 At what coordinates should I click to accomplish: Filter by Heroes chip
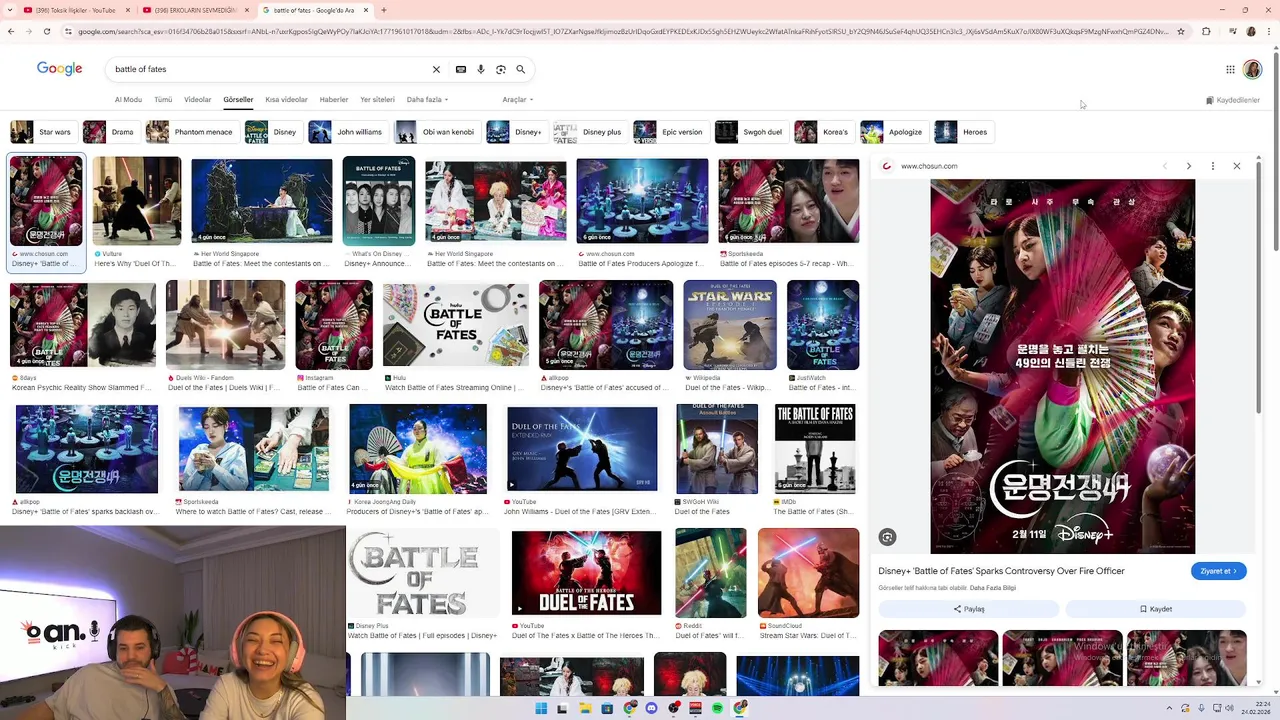click(963, 132)
